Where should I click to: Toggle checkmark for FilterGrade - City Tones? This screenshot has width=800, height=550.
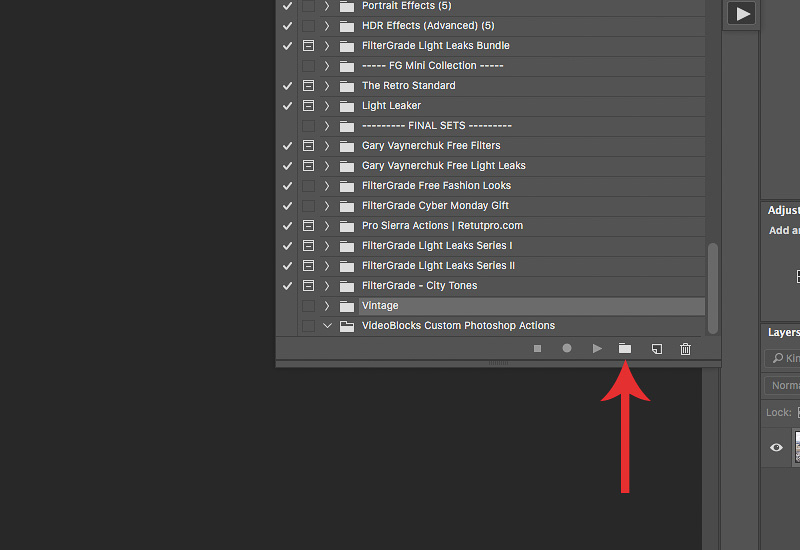287,286
